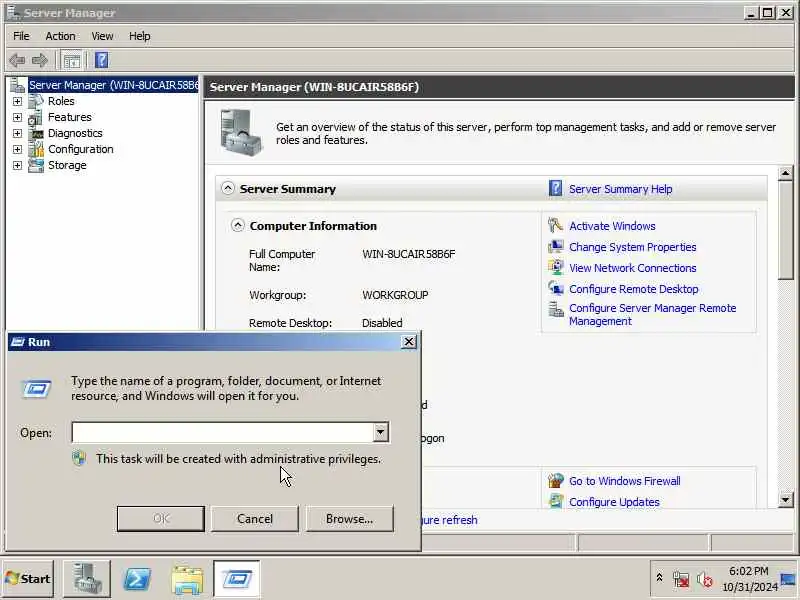Select the Server Manager root tree node
Image resolution: width=800 pixels, height=600 pixels.
tap(113, 85)
